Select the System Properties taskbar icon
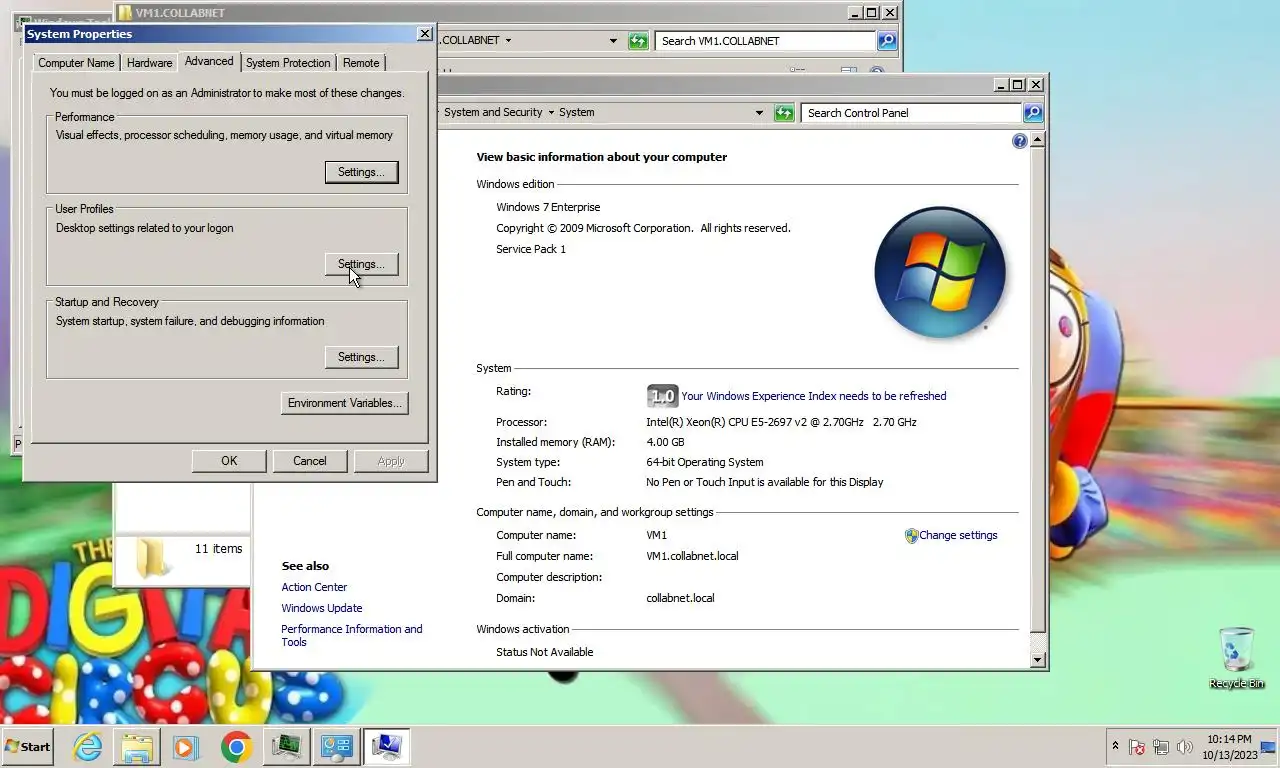 (x=386, y=747)
